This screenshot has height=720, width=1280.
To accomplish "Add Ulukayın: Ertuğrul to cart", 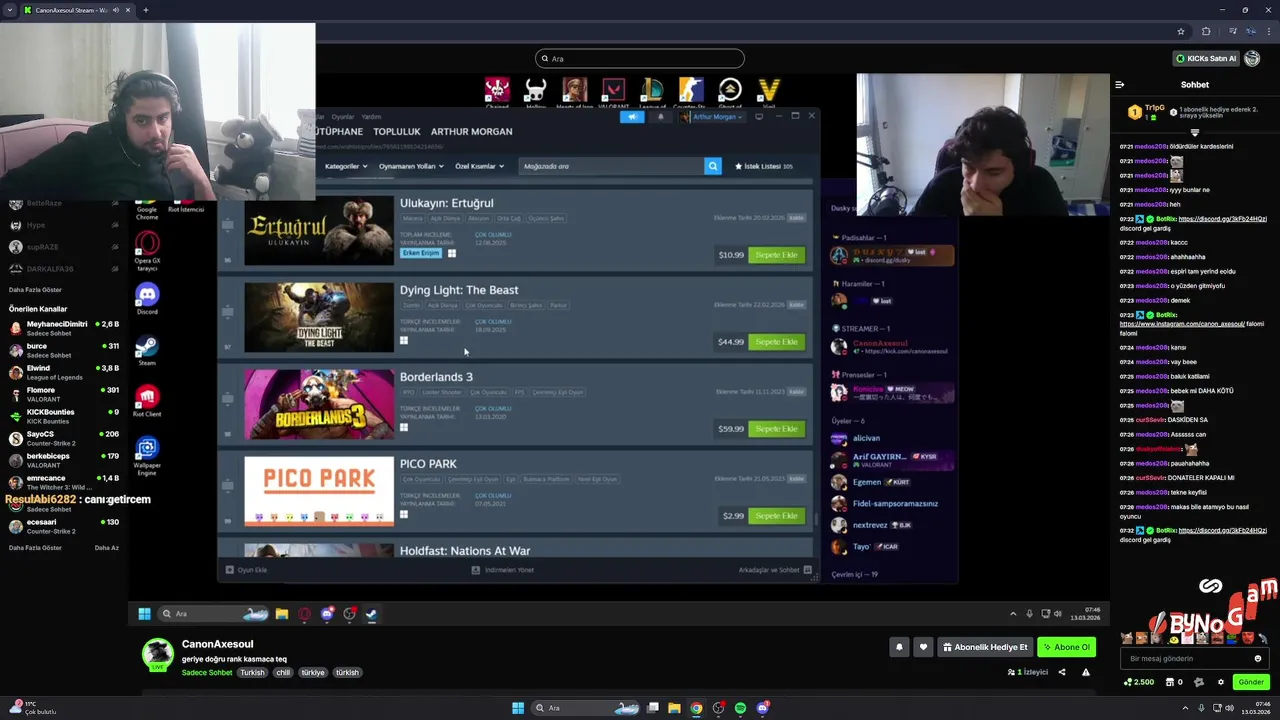I will point(776,255).
